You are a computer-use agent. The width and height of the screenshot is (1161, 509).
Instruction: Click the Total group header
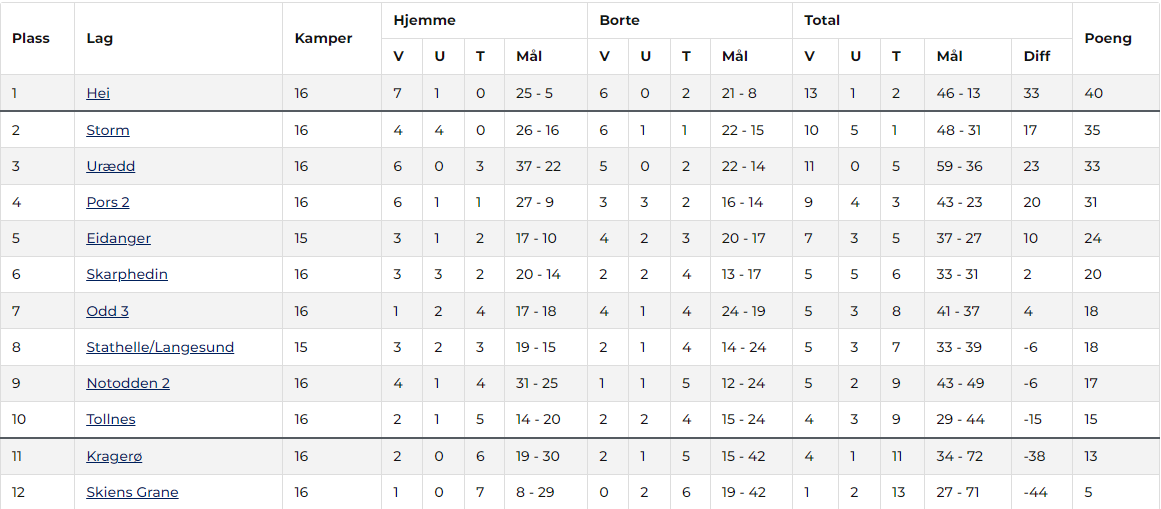(x=822, y=21)
